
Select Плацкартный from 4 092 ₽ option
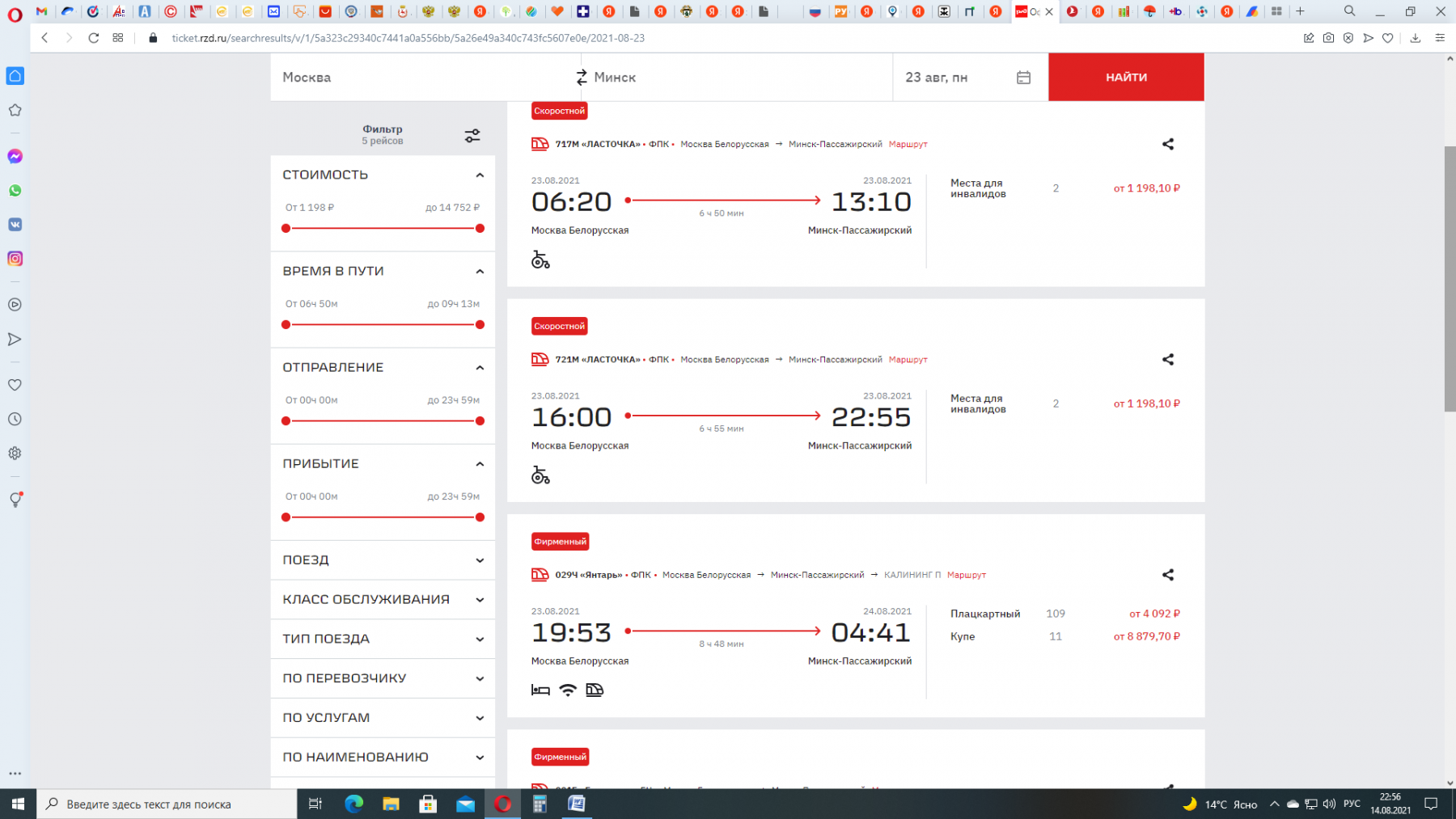point(1064,614)
